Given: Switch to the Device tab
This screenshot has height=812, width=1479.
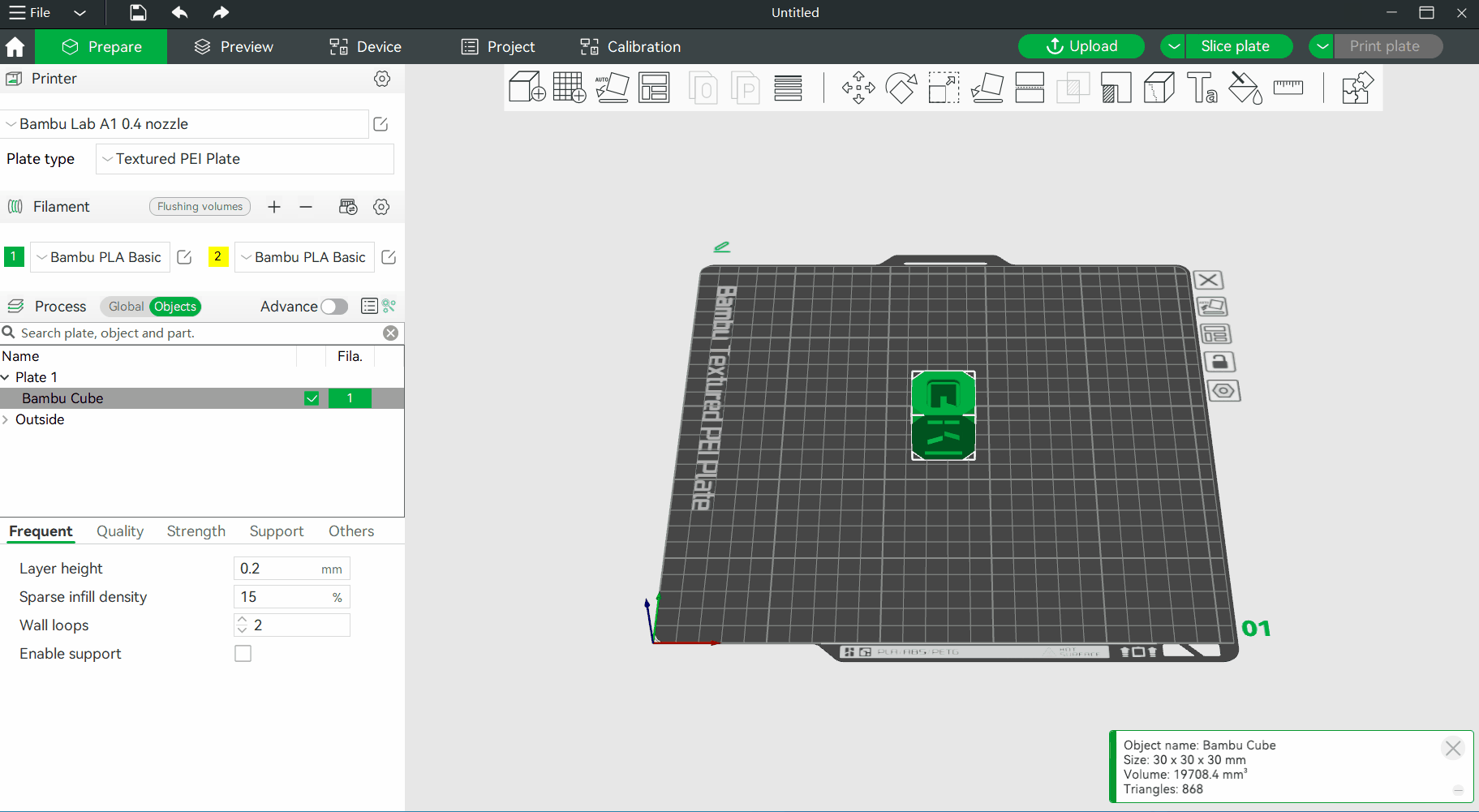Looking at the screenshot, I should [365, 47].
